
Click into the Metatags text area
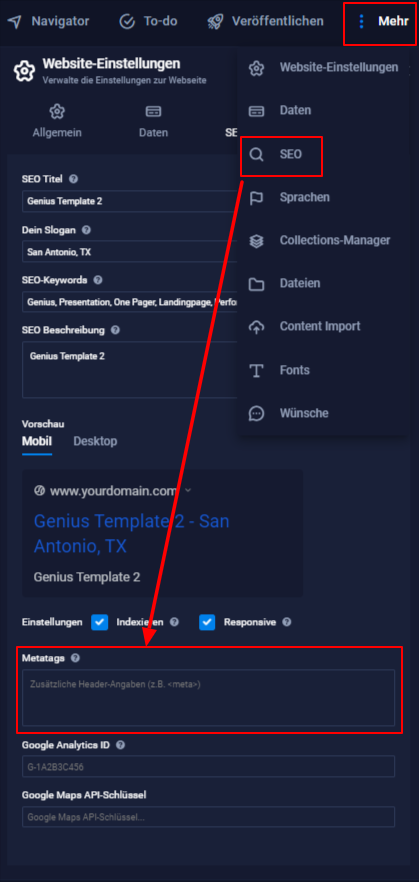pyautogui.click(x=208, y=698)
